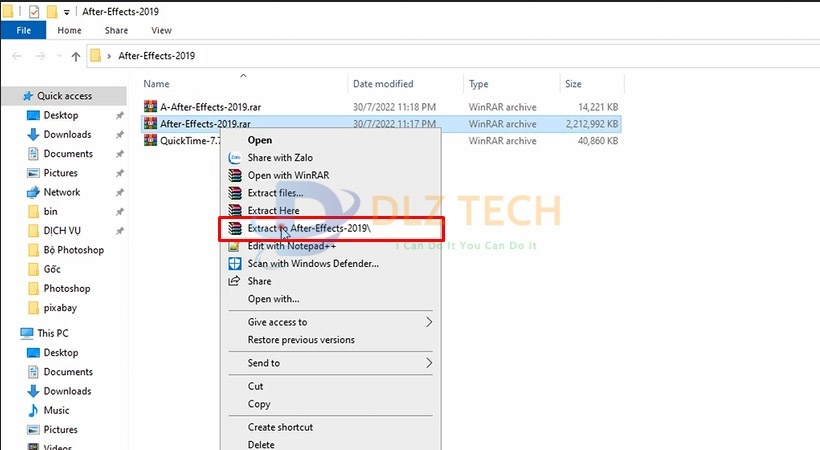The width and height of the screenshot is (820, 450).
Task: Select the 40,860 KB size cell
Action: [598, 141]
